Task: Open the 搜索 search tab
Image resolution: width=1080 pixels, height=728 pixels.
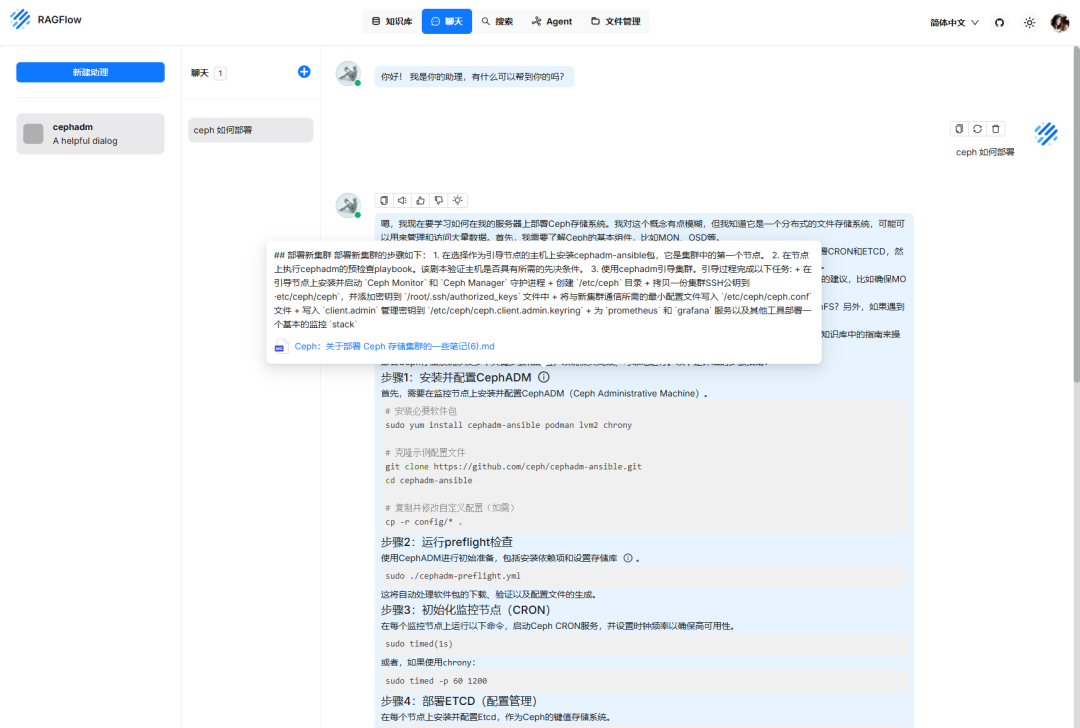Action: [x=497, y=21]
